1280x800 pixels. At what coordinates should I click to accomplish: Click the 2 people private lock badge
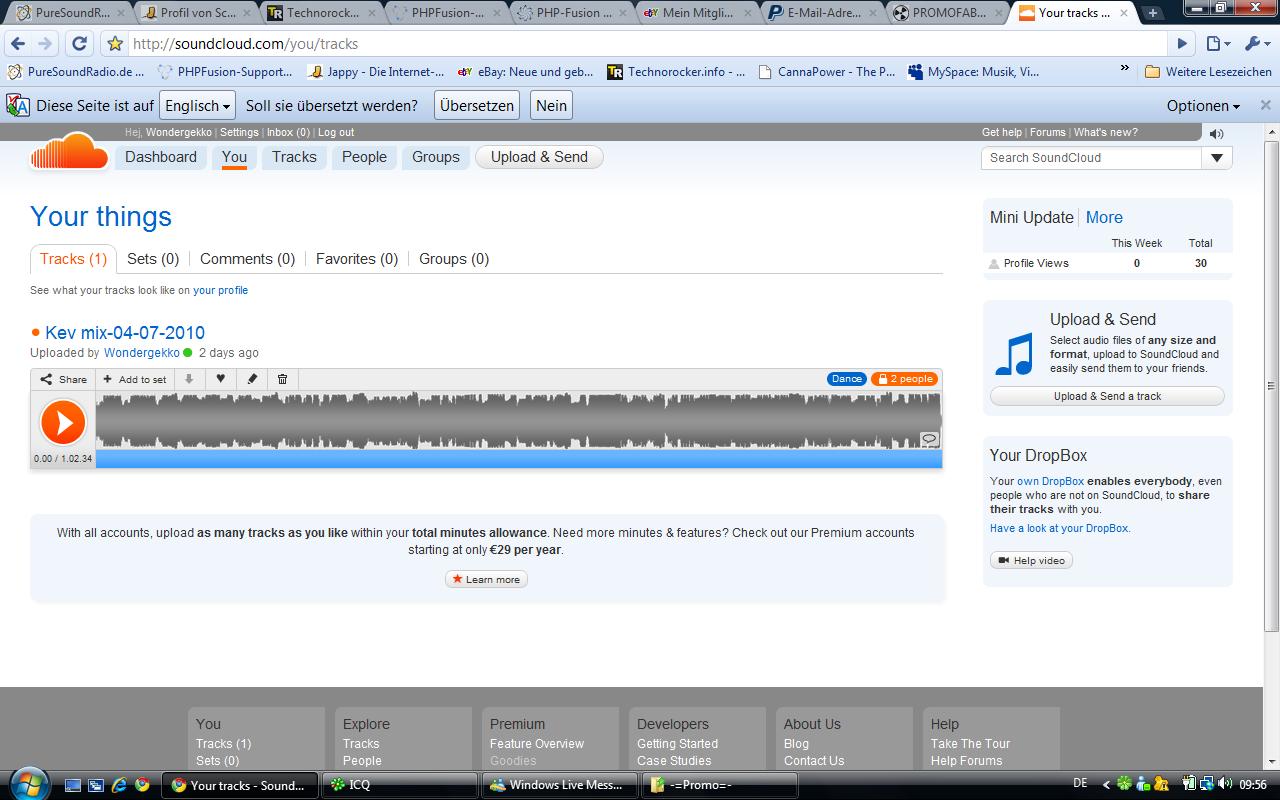[x=904, y=379]
